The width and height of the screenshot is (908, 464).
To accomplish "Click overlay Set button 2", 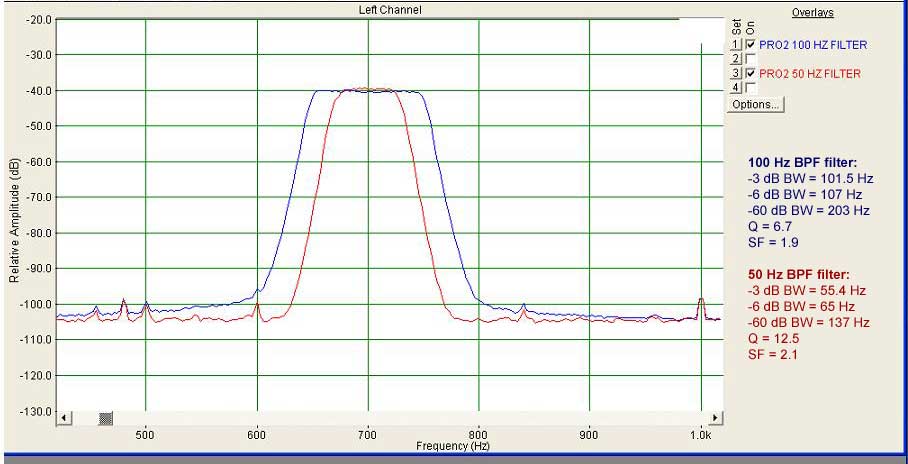I will (x=736, y=59).
